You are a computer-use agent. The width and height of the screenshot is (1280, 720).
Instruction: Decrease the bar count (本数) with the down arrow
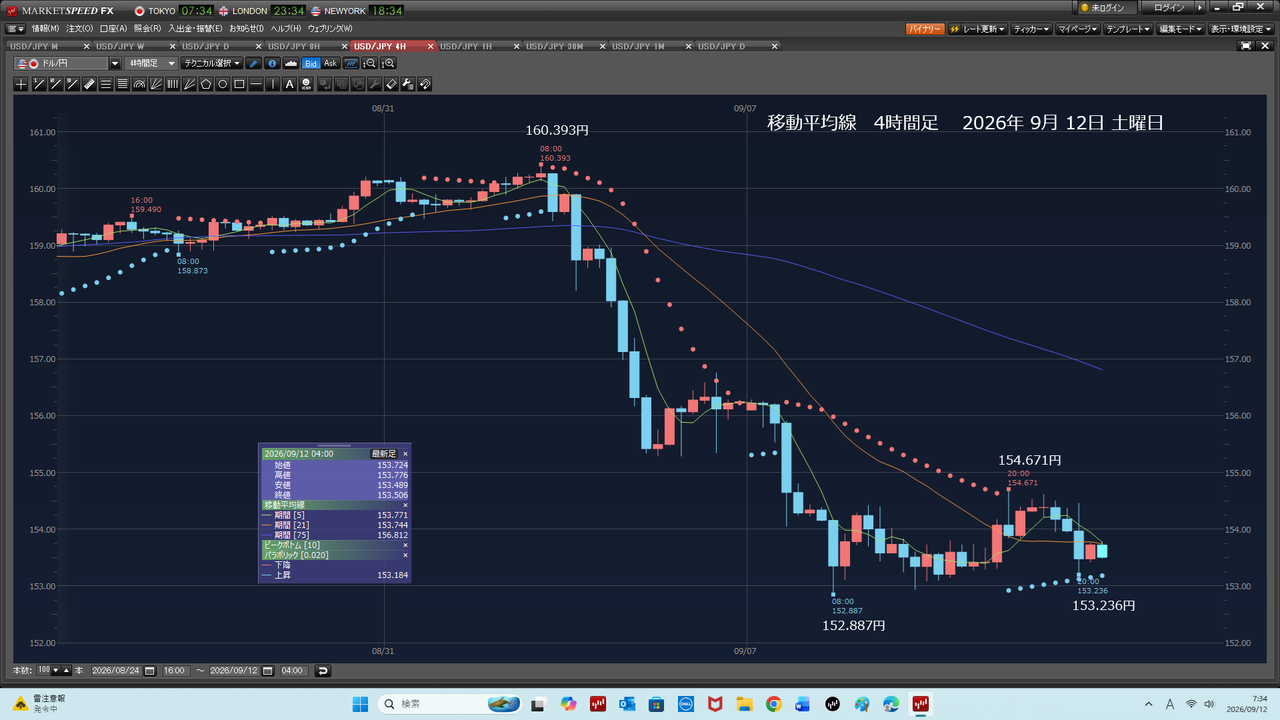tap(55, 670)
